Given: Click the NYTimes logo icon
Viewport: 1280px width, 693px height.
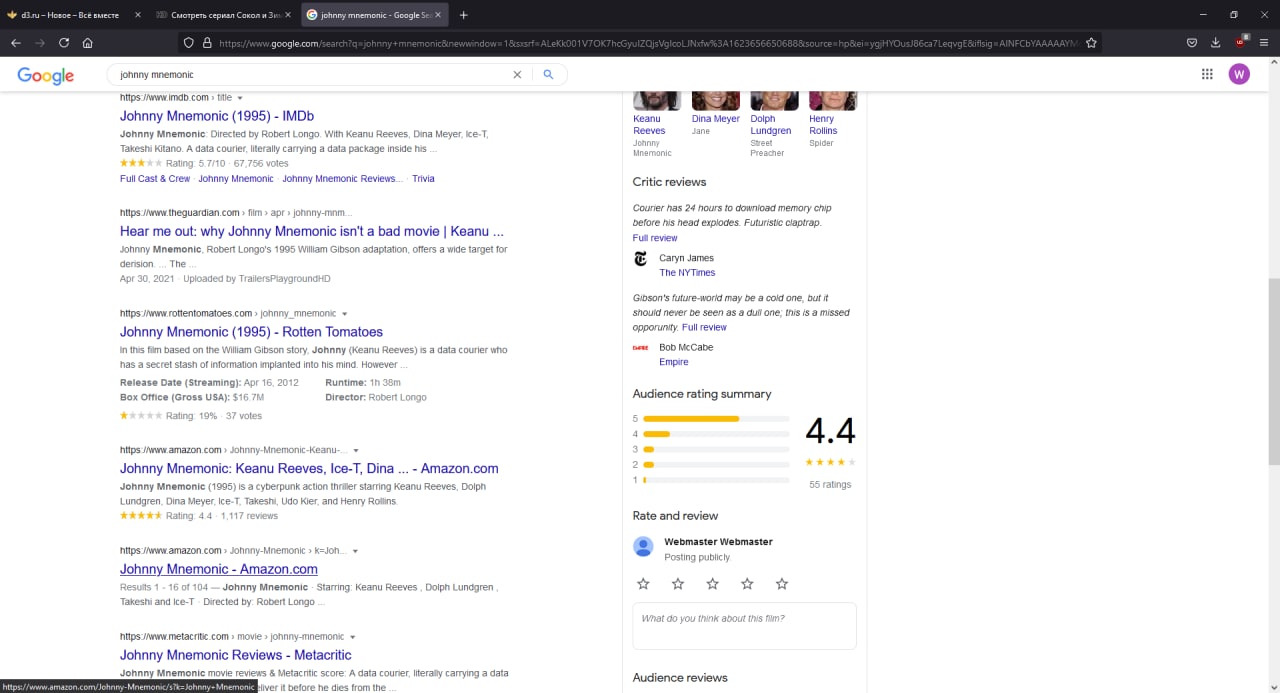Looking at the screenshot, I should (641, 259).
